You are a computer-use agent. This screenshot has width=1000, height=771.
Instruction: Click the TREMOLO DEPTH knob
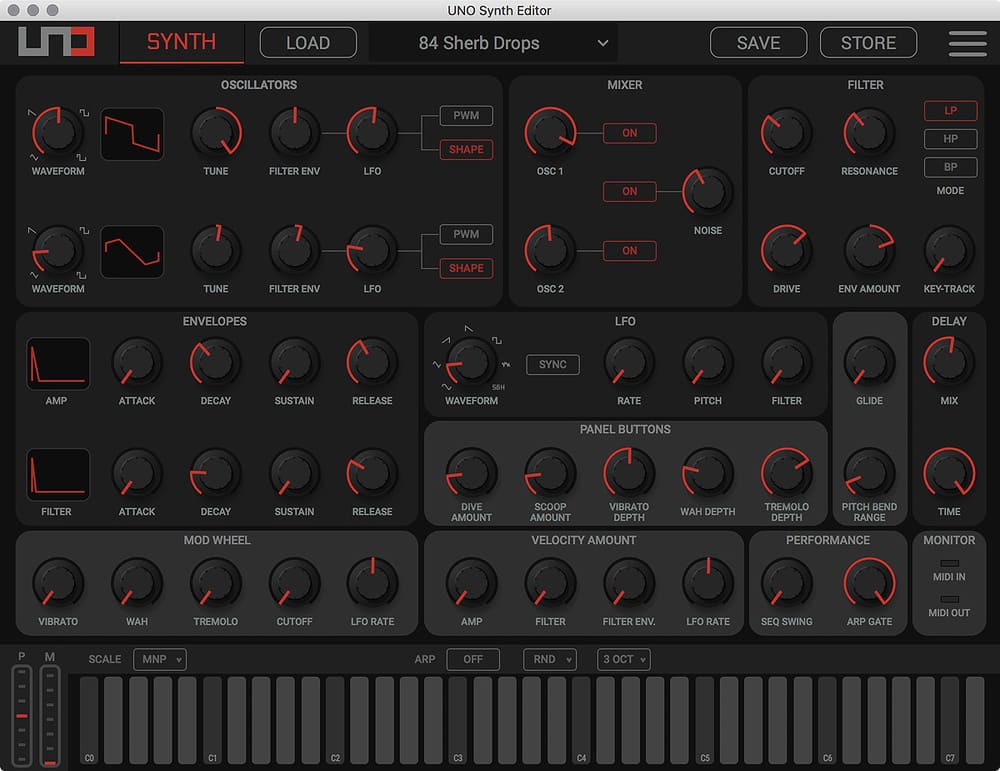coord(786,473)
